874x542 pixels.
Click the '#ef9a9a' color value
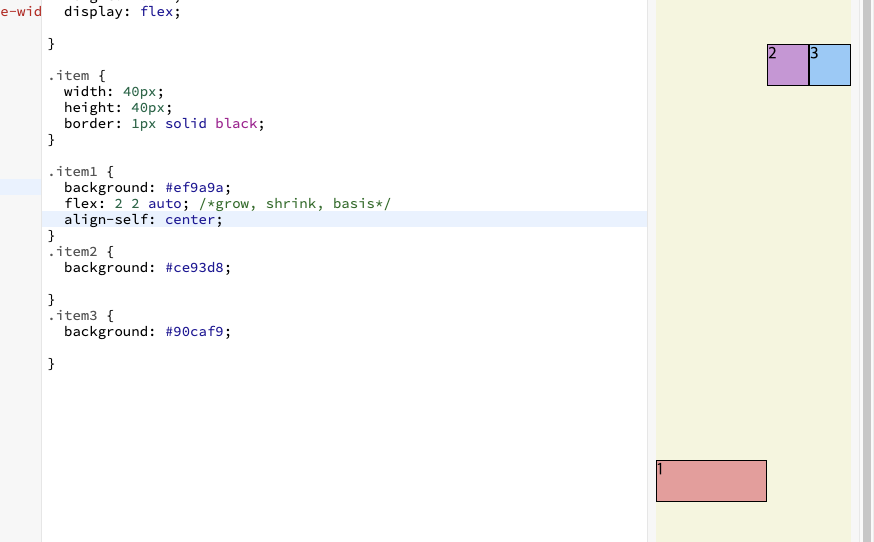click(194, 187)
